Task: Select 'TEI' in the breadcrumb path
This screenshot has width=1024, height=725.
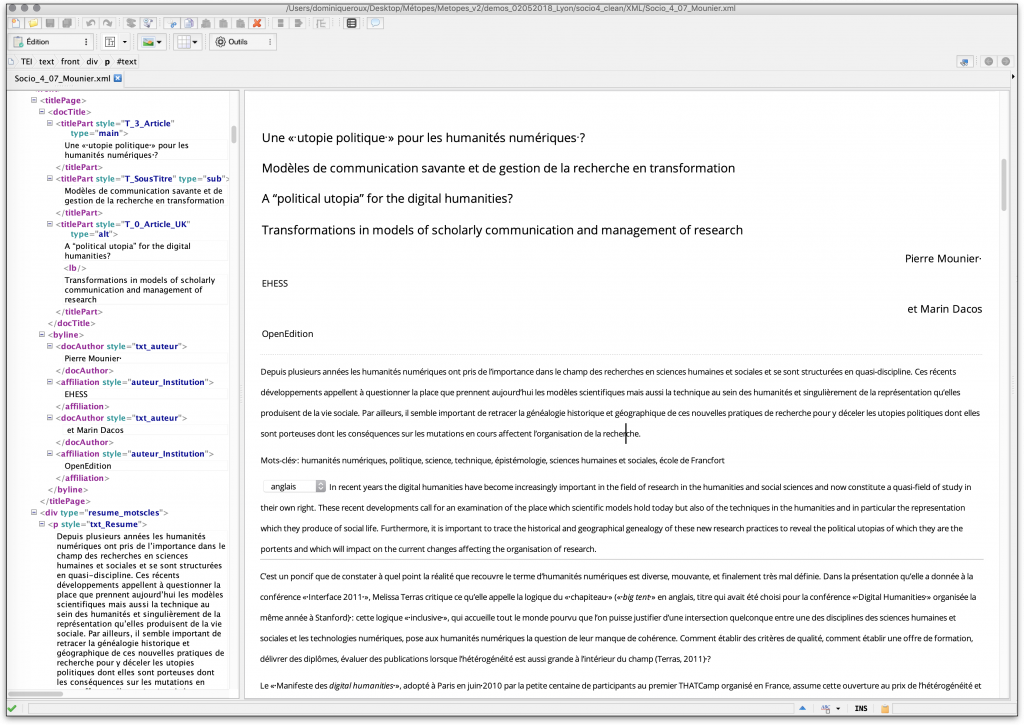Action: coord(26,61)
